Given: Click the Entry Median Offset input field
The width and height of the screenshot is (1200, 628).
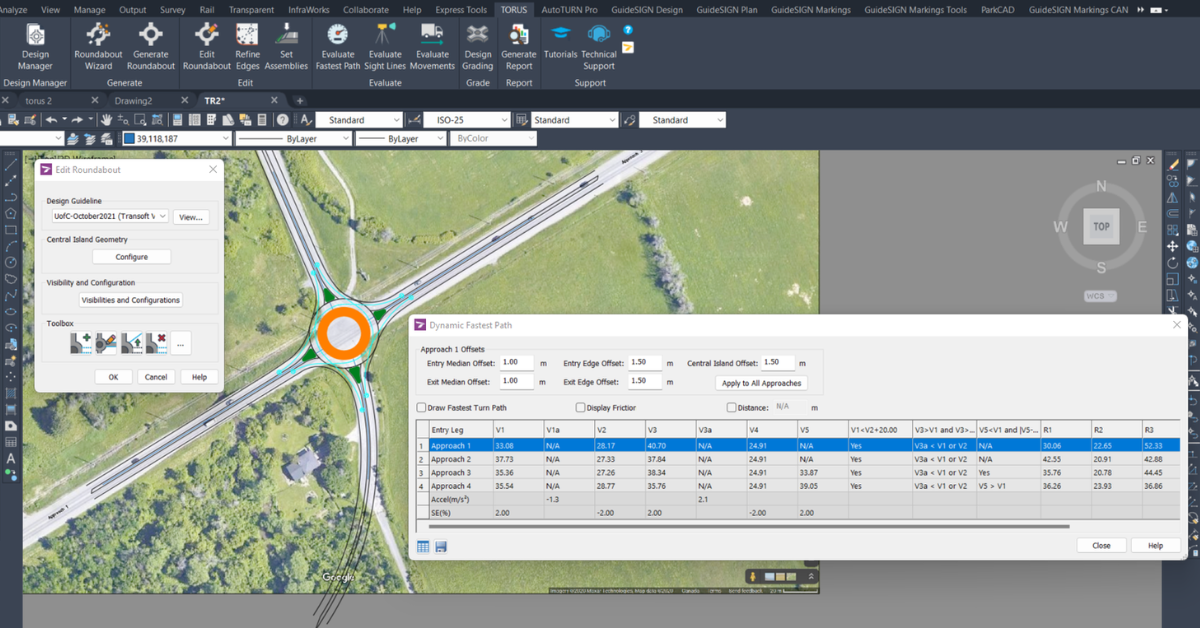Looking at the screenshot, I should click(x=517, y=363).
